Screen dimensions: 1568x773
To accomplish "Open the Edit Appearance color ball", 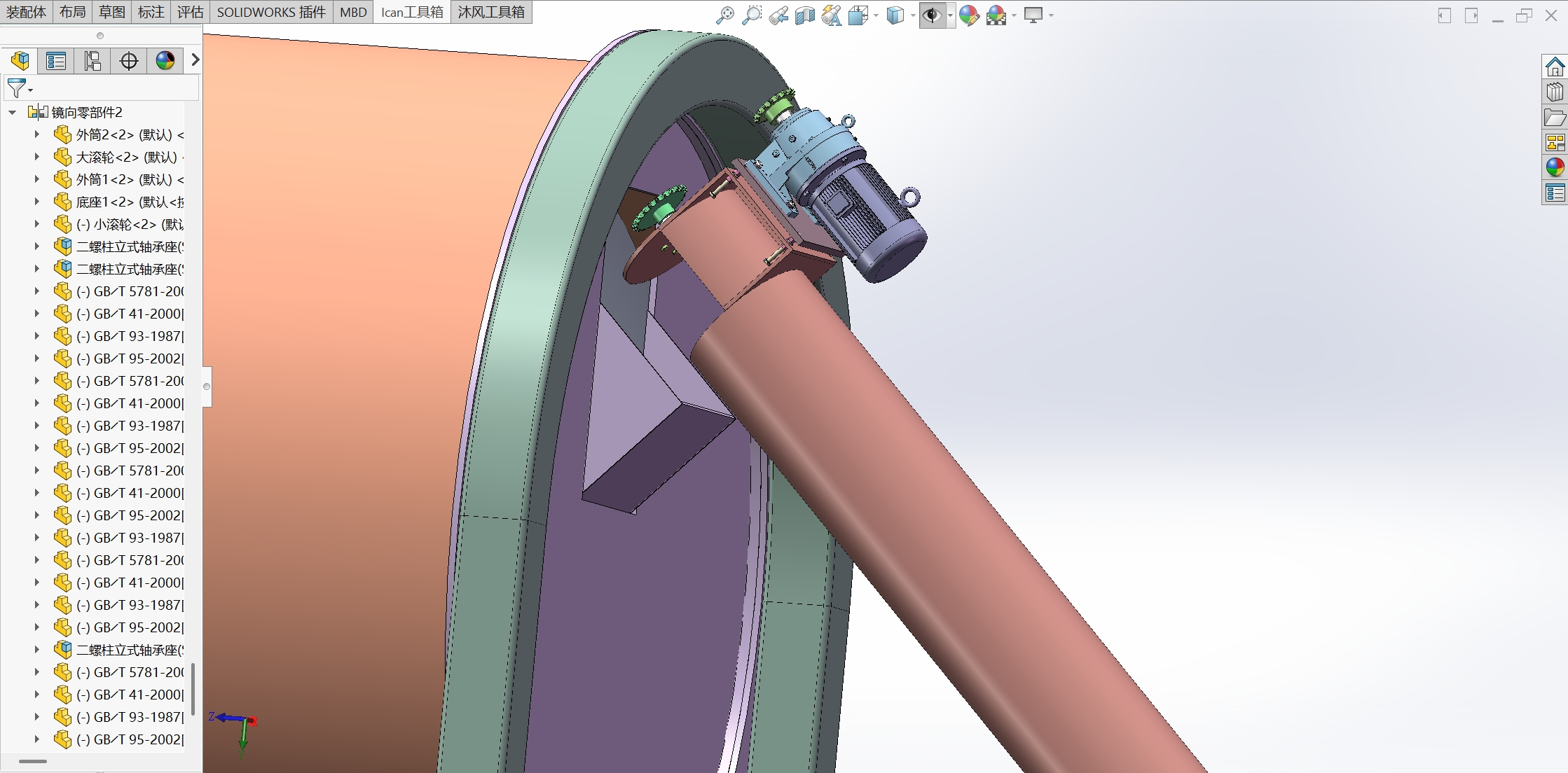I will (969, 15).
